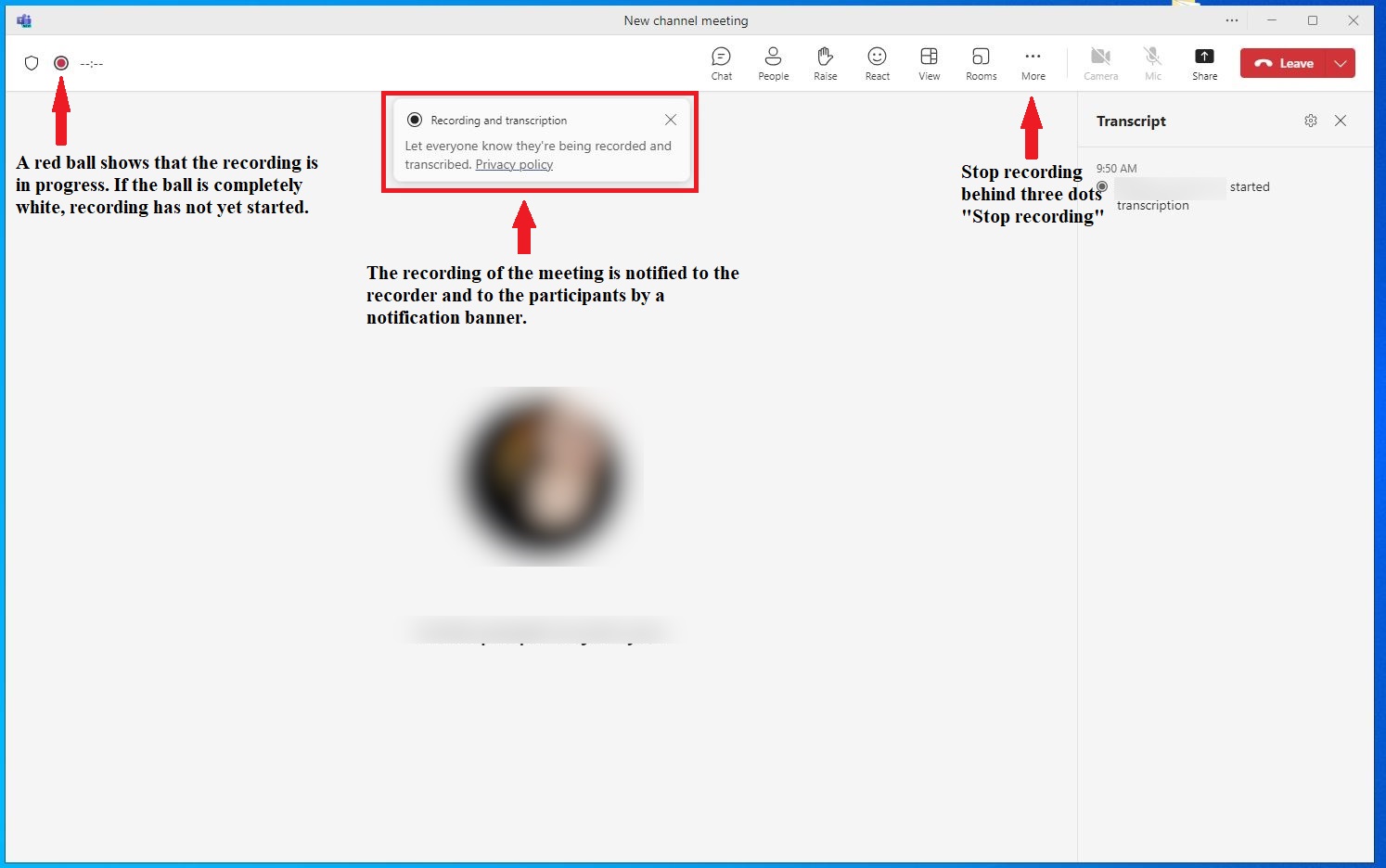Open the Chat panel

click(x=721, y=63)
